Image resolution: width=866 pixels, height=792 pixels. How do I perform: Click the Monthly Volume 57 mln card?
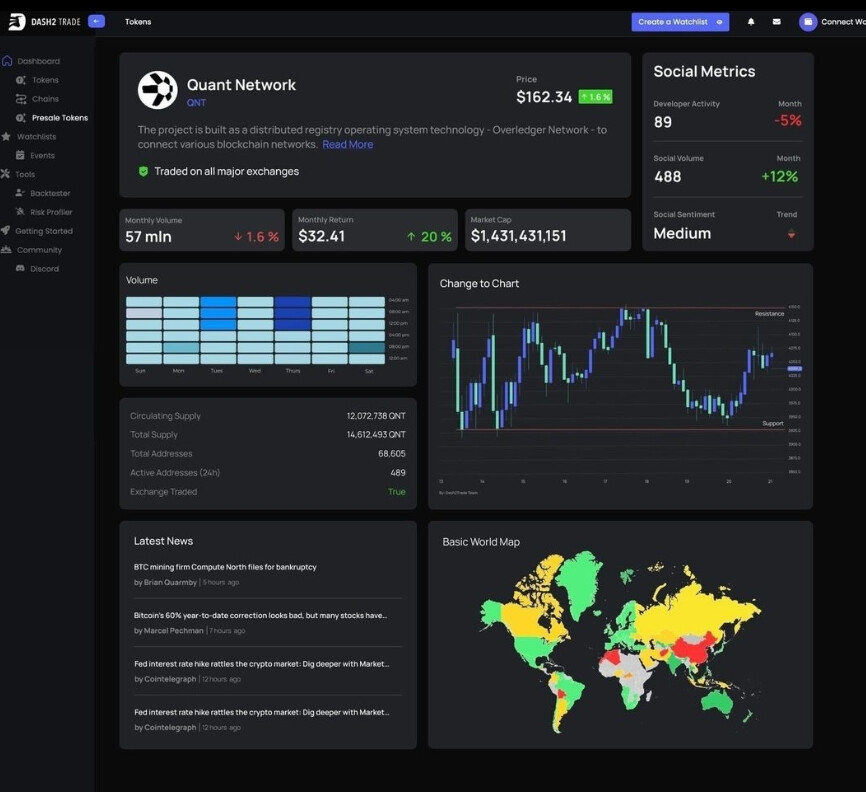202,230
